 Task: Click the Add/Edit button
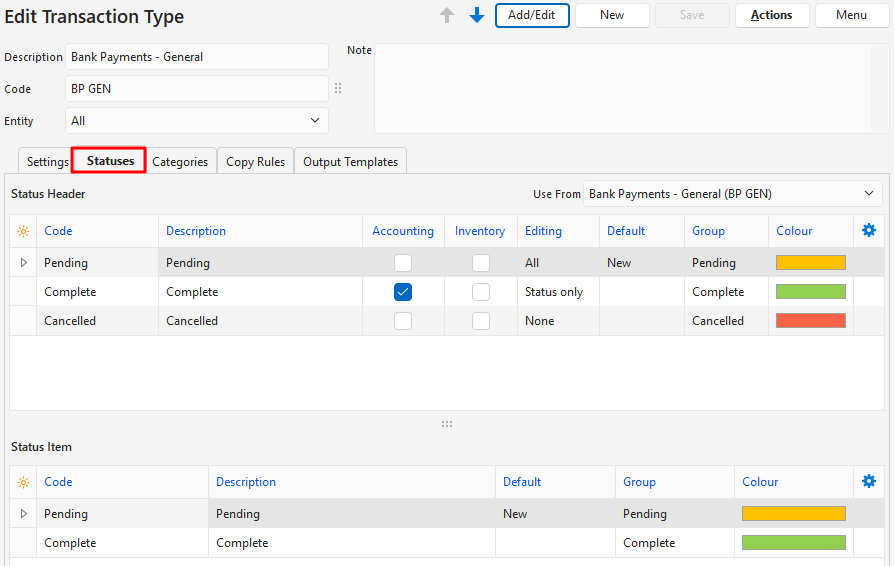(532, 15)
